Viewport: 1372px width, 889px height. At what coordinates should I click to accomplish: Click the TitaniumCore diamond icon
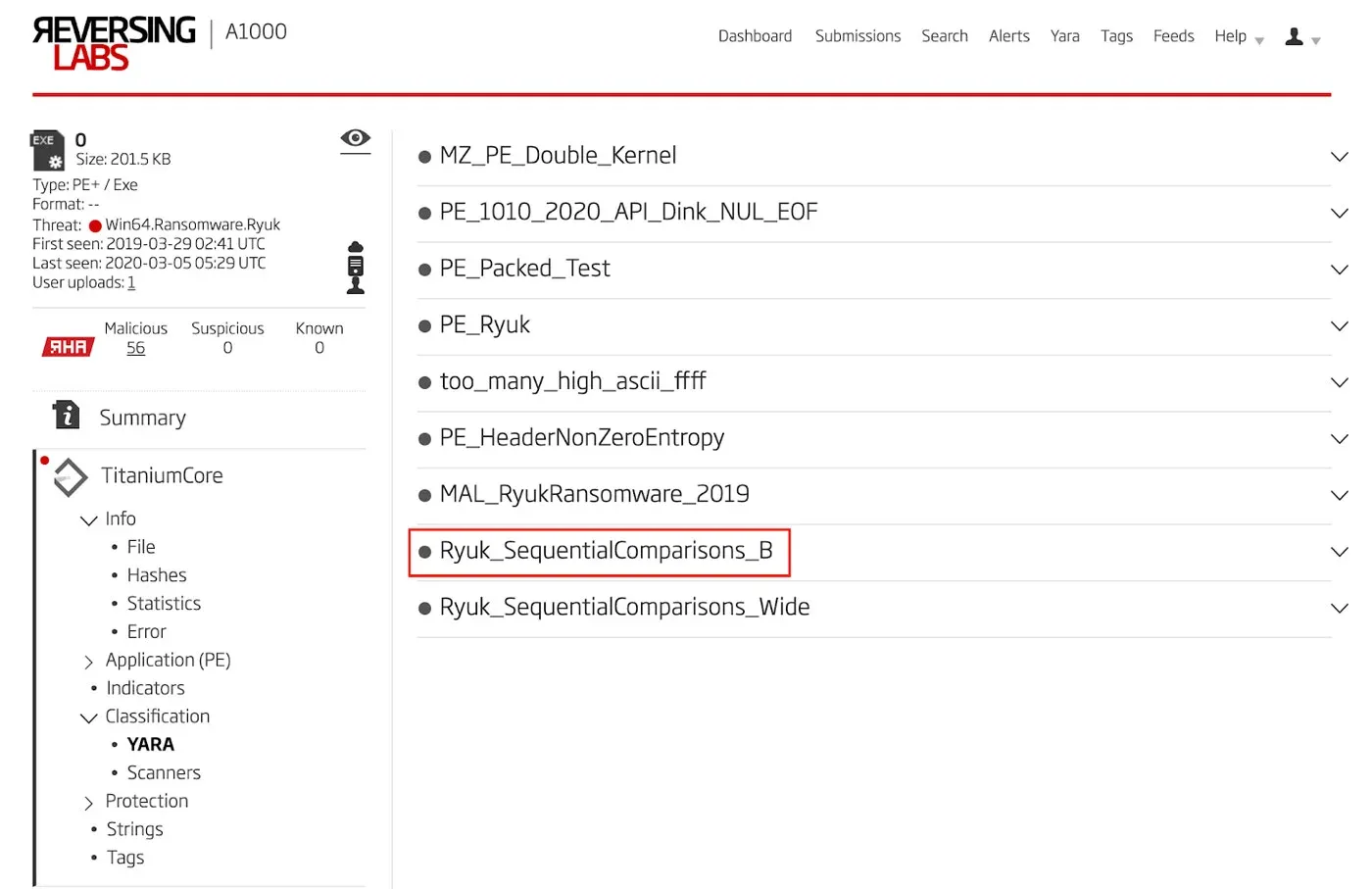click(x=71, y=476)
